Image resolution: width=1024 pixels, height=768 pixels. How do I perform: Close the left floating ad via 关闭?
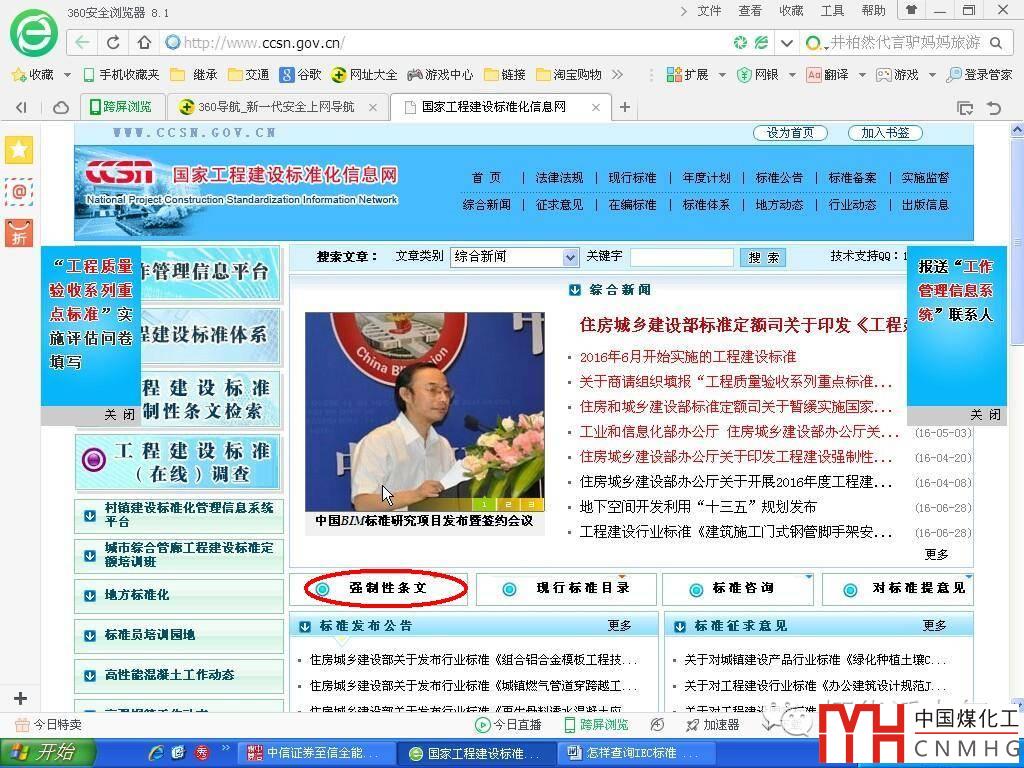click(120, 414)
